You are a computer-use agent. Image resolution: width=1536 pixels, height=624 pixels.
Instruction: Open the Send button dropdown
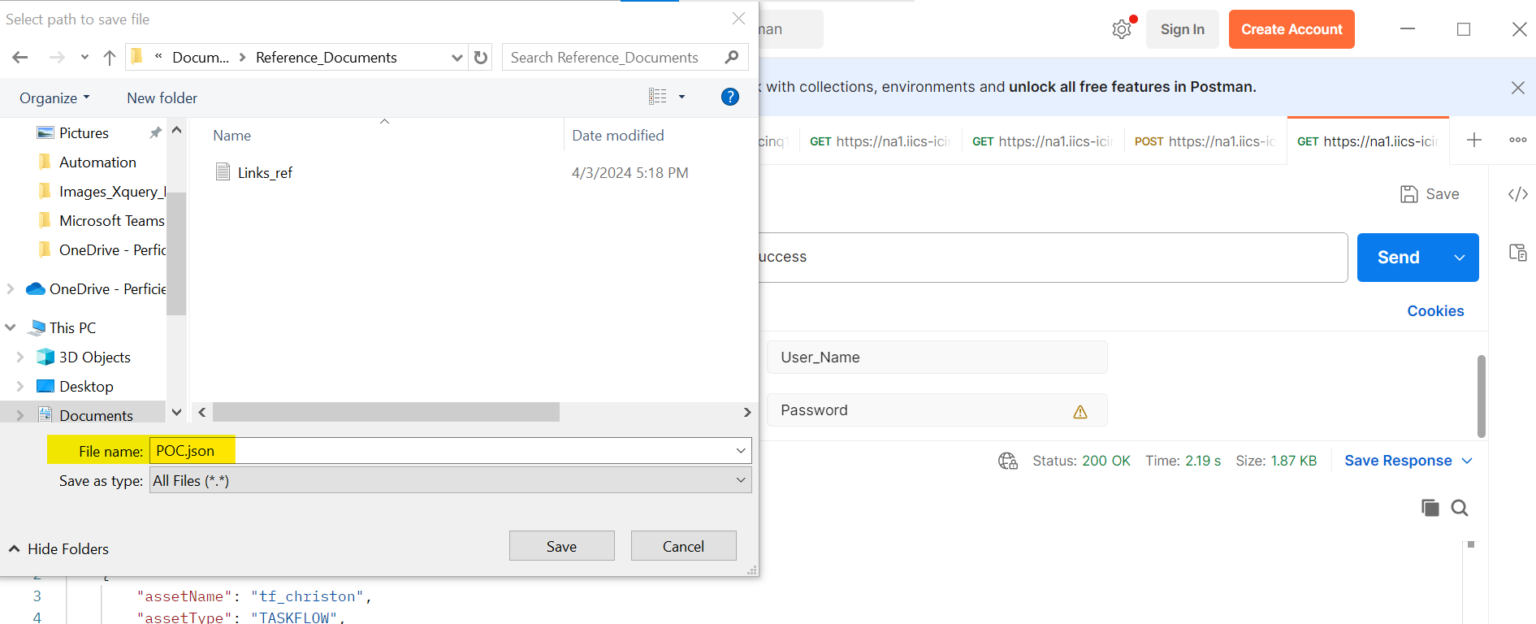click(x=1459, y=257)
